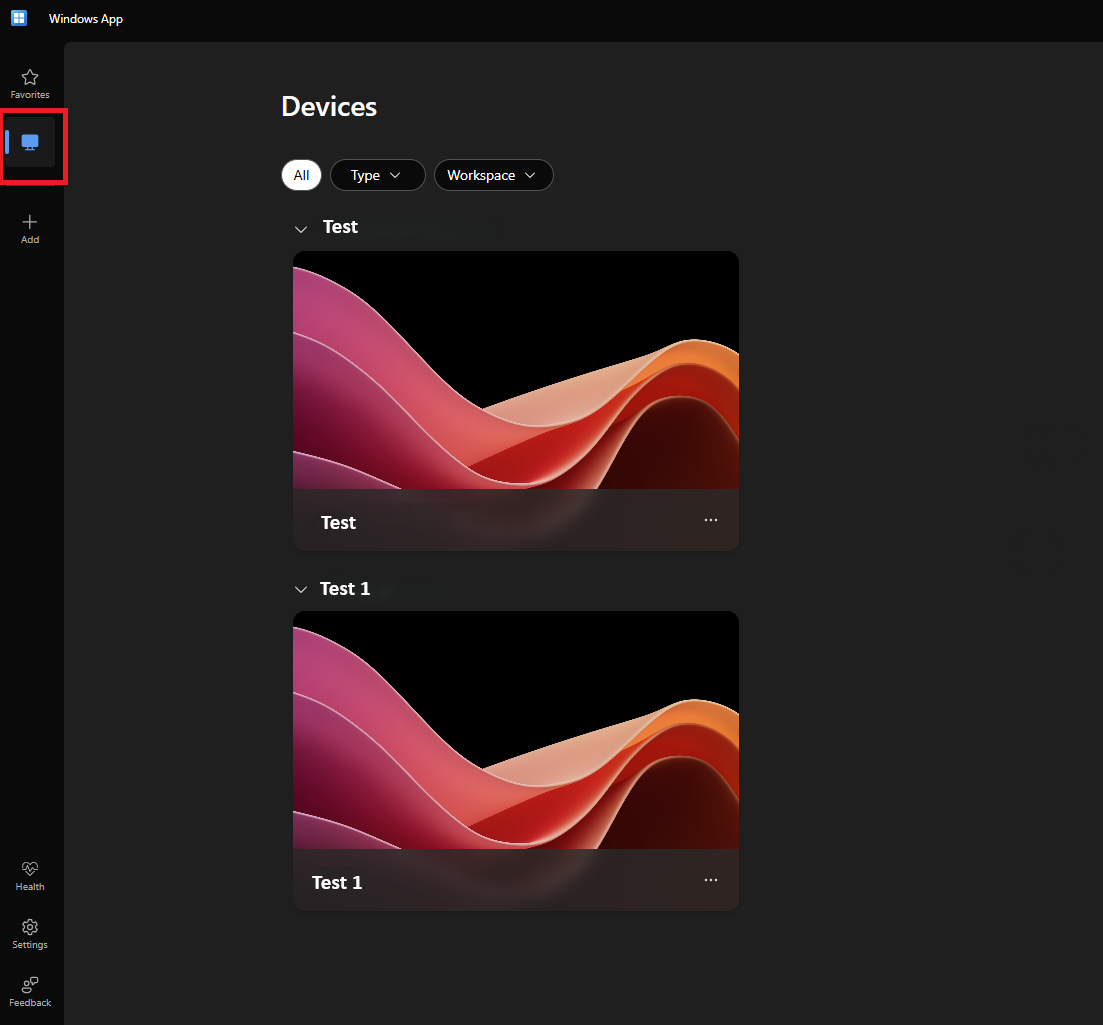The height and width of the screenshot is (1025, 1103).
Task: Click the Test 1 group header text
Action: coord(345,589)
